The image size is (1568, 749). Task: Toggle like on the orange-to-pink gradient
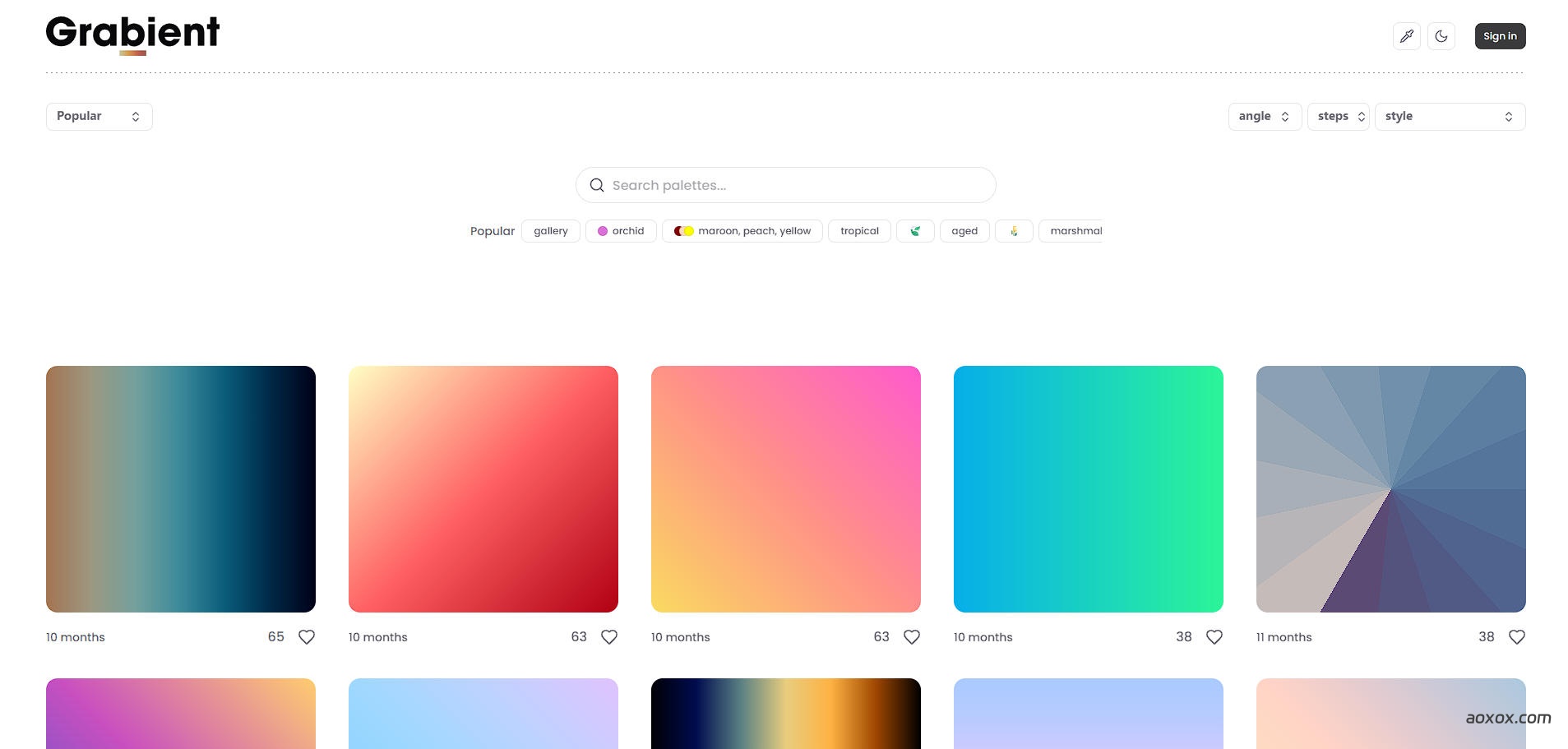click(911, 637)
